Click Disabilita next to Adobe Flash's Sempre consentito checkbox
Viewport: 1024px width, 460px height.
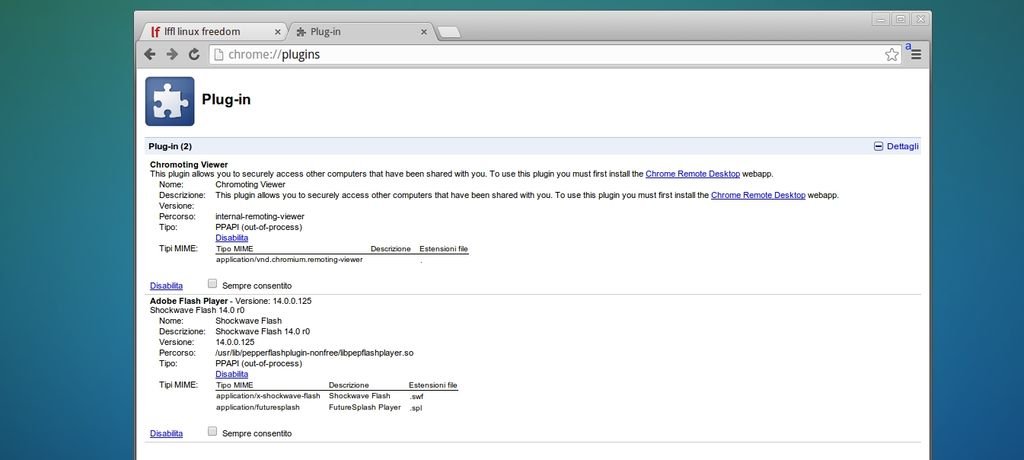(x=166, y=434)
